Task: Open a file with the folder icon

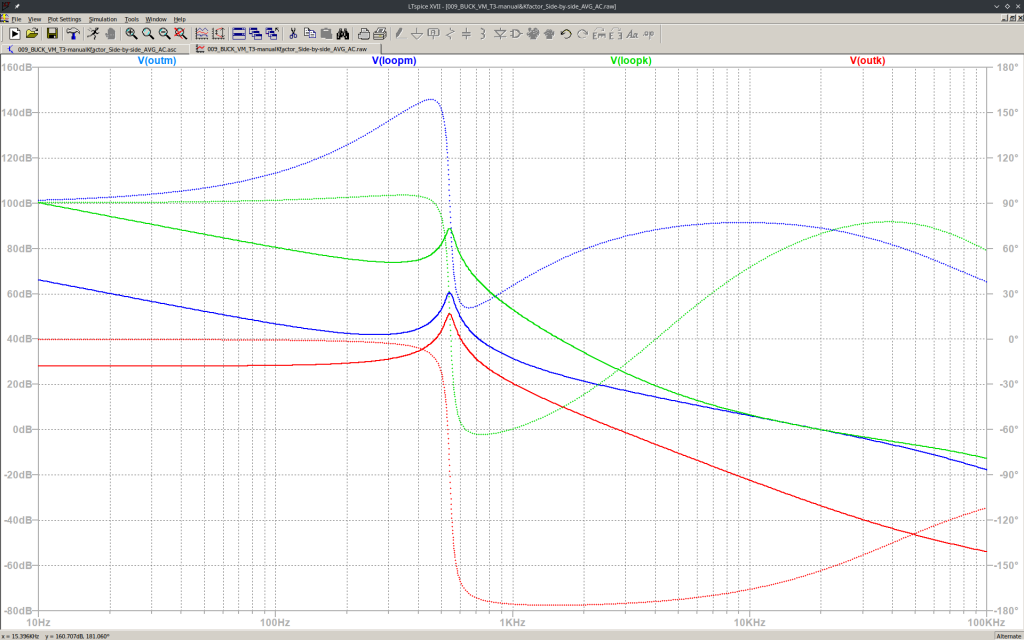Action: [x=32, y=34]
